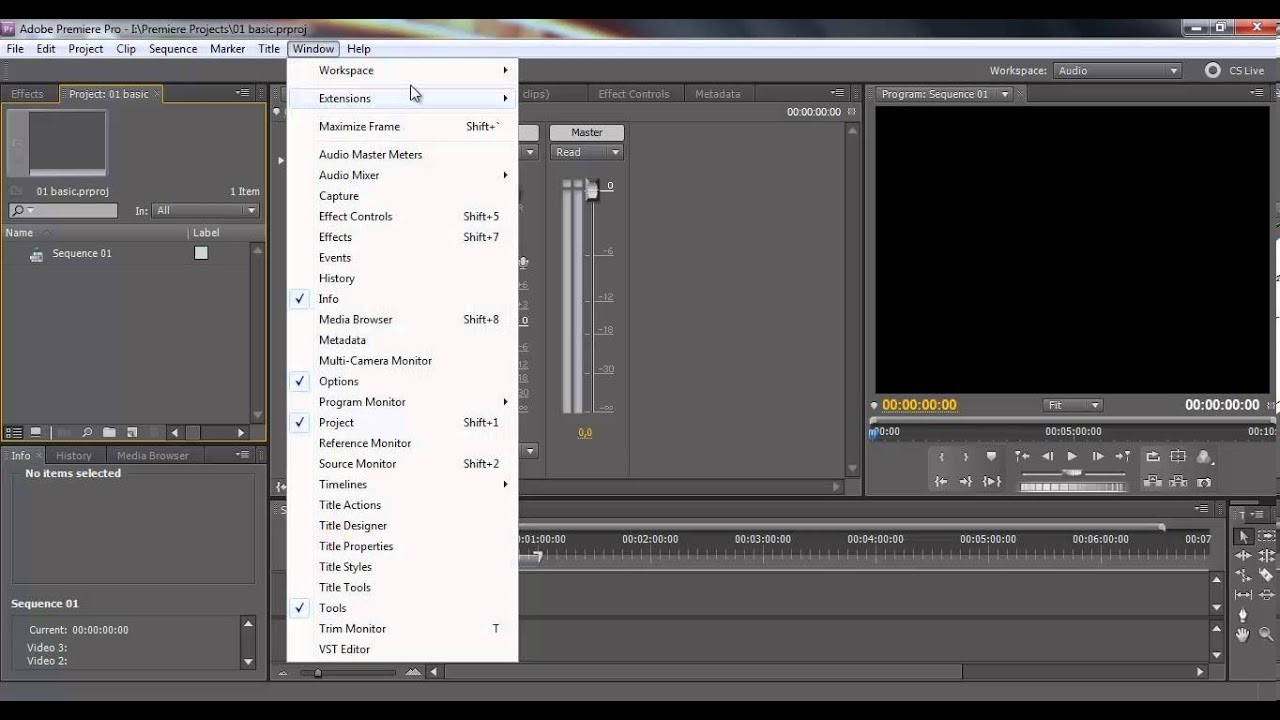
Task: Click the Export Frame camera icon
Action: click(x=1204, y=483)
